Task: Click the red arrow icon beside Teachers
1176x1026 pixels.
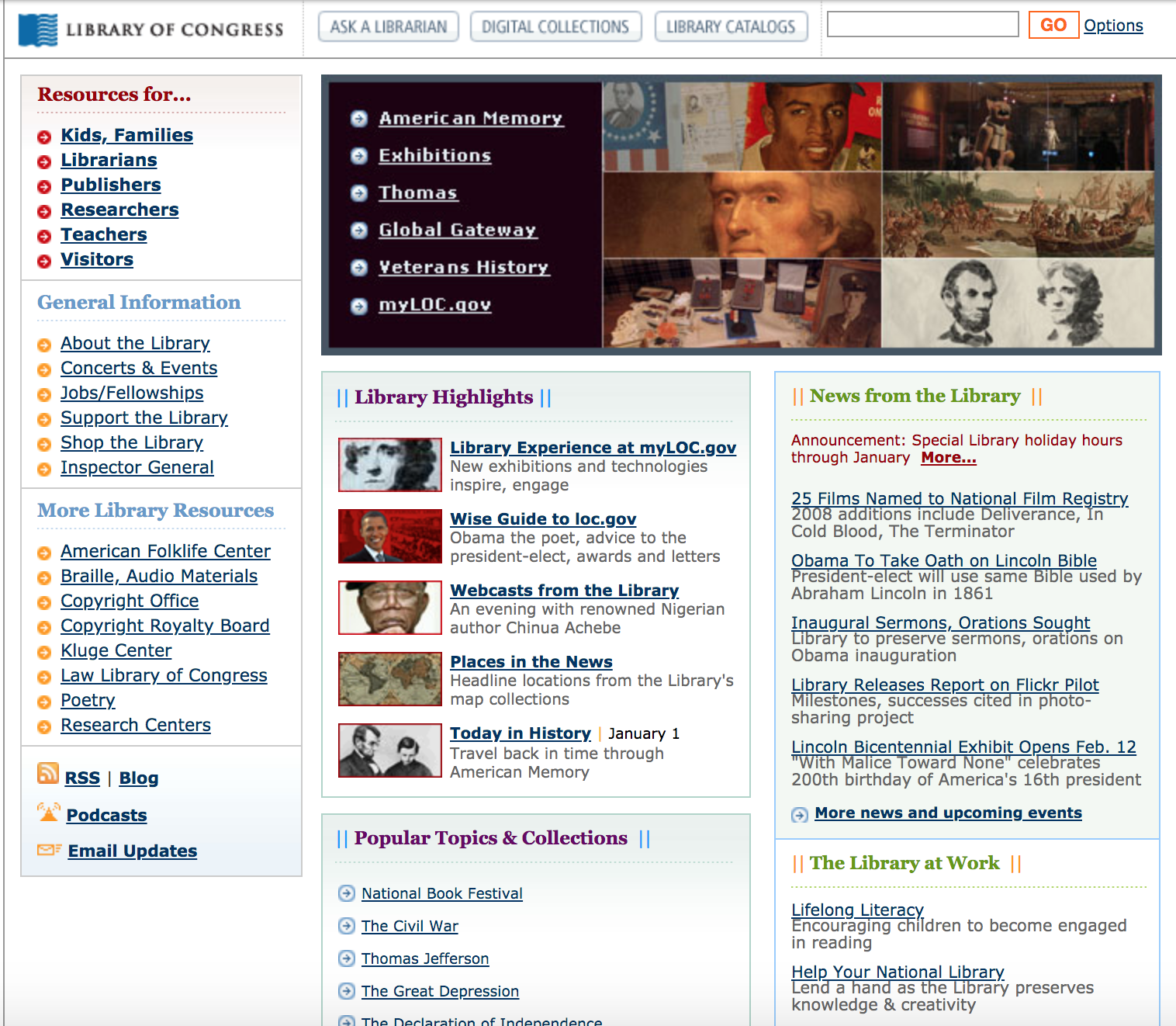Action: tap(44, 237)
